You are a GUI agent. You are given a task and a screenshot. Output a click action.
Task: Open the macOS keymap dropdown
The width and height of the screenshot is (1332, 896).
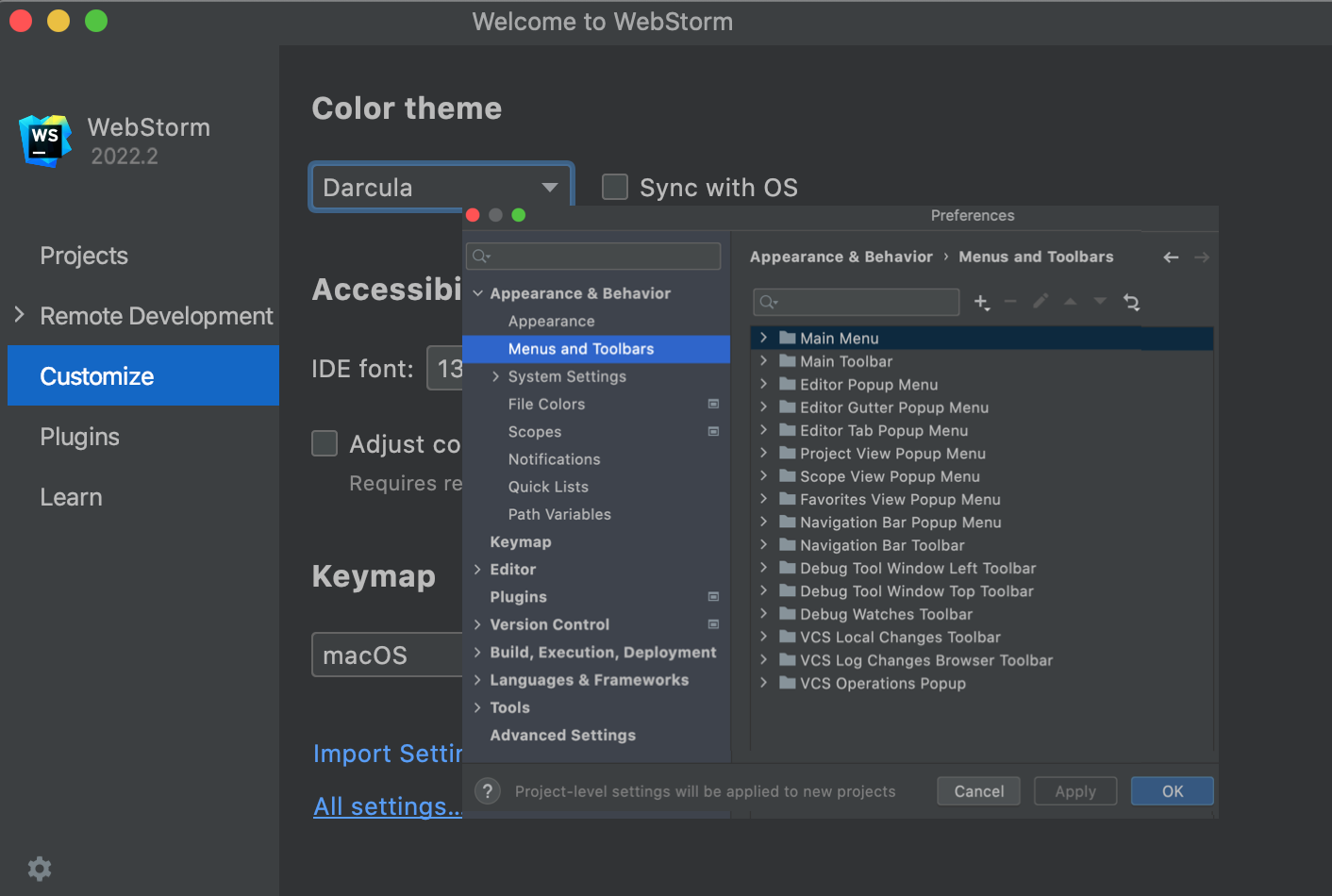[x=388, y=655]
